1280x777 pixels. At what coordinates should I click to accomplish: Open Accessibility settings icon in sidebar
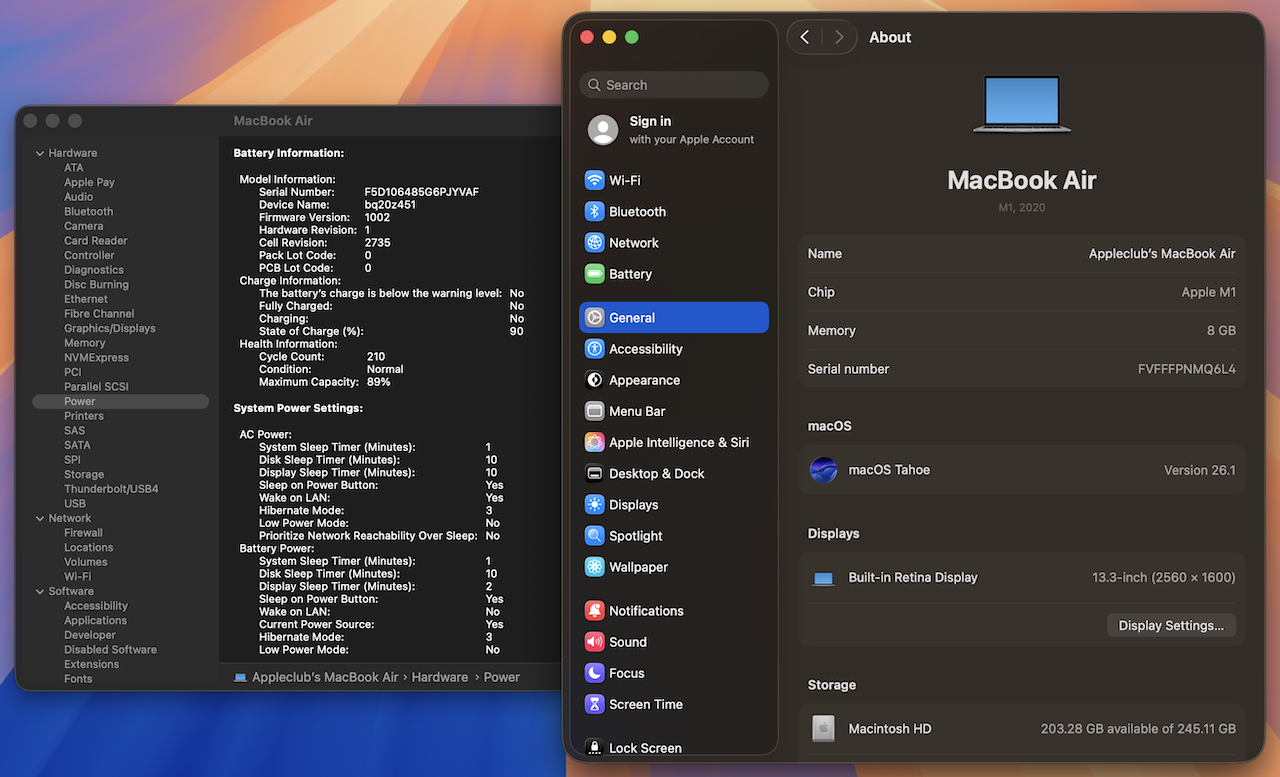point(595,349)
